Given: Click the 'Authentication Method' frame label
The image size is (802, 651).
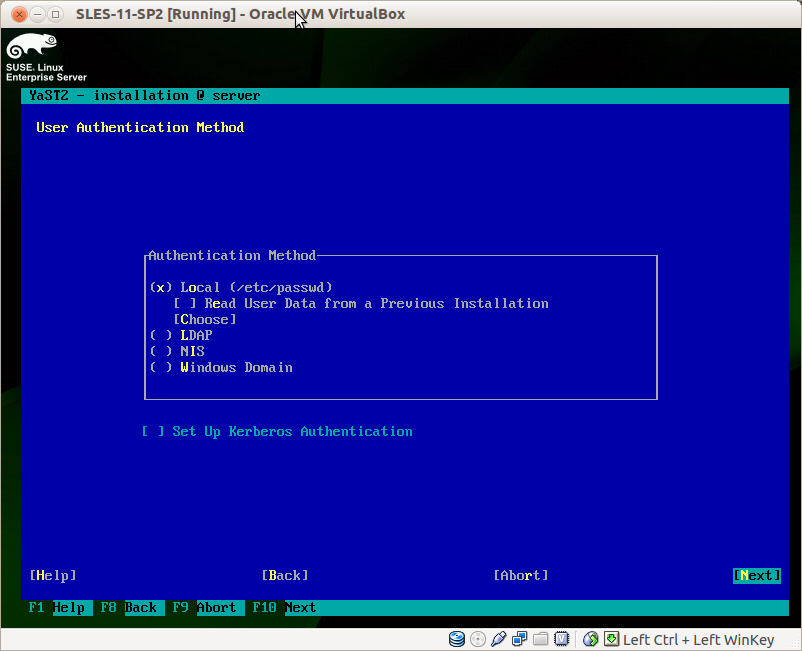Looking at the screenshot, I should click(232, 255).
